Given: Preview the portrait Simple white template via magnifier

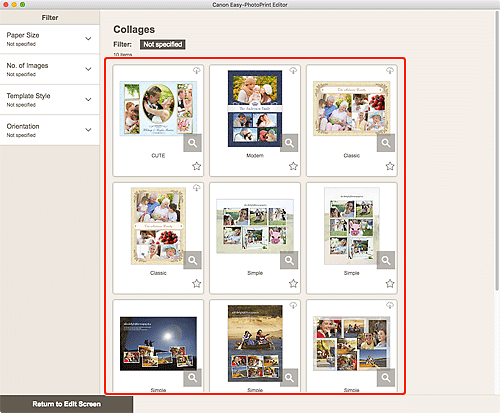Looking at the screenshot, I should [386, 260].
